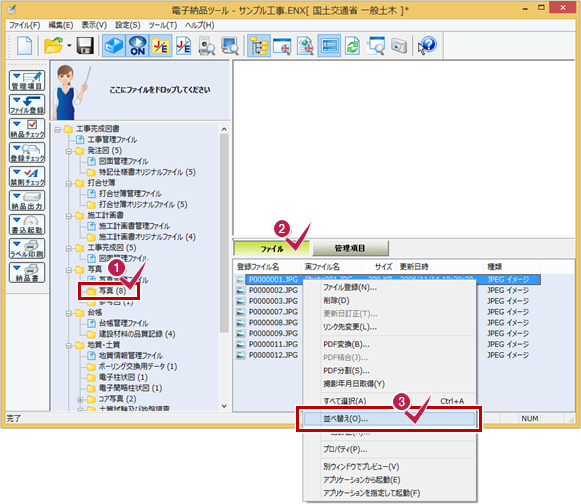The image size is (581, 504).
Task: Click the floppy disk save icon
Action: 85,46
